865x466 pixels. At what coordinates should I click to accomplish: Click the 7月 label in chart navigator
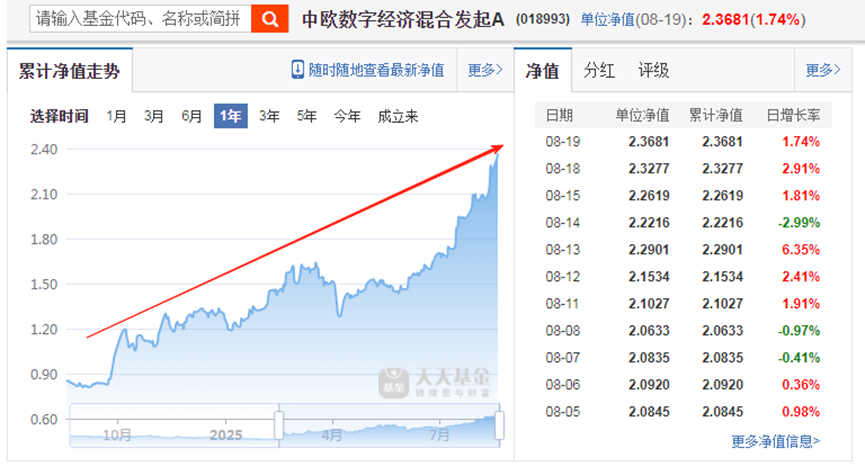point(440,435)
